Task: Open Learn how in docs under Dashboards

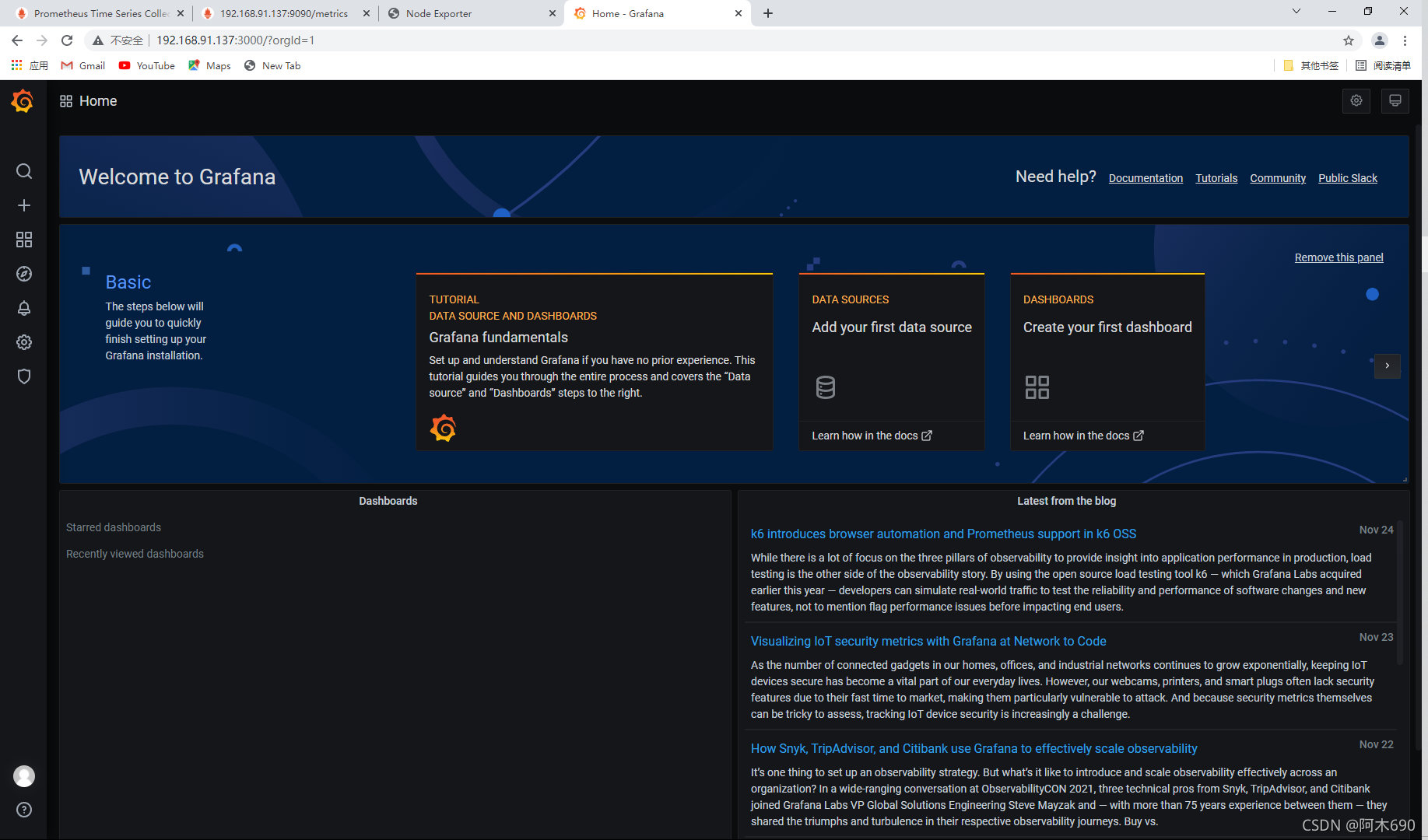Action: pyautogui.click(x=1083, y=436)
